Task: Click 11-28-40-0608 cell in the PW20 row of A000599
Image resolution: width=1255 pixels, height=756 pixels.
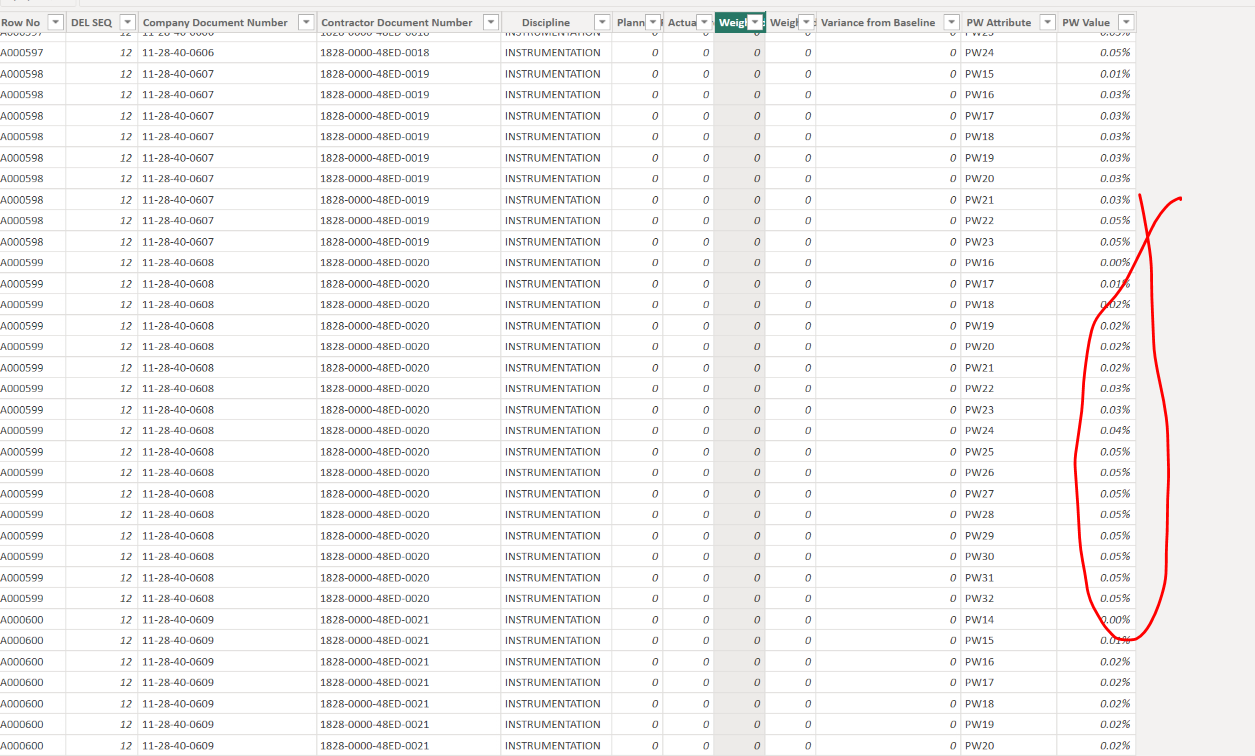Action: [227, 346]
